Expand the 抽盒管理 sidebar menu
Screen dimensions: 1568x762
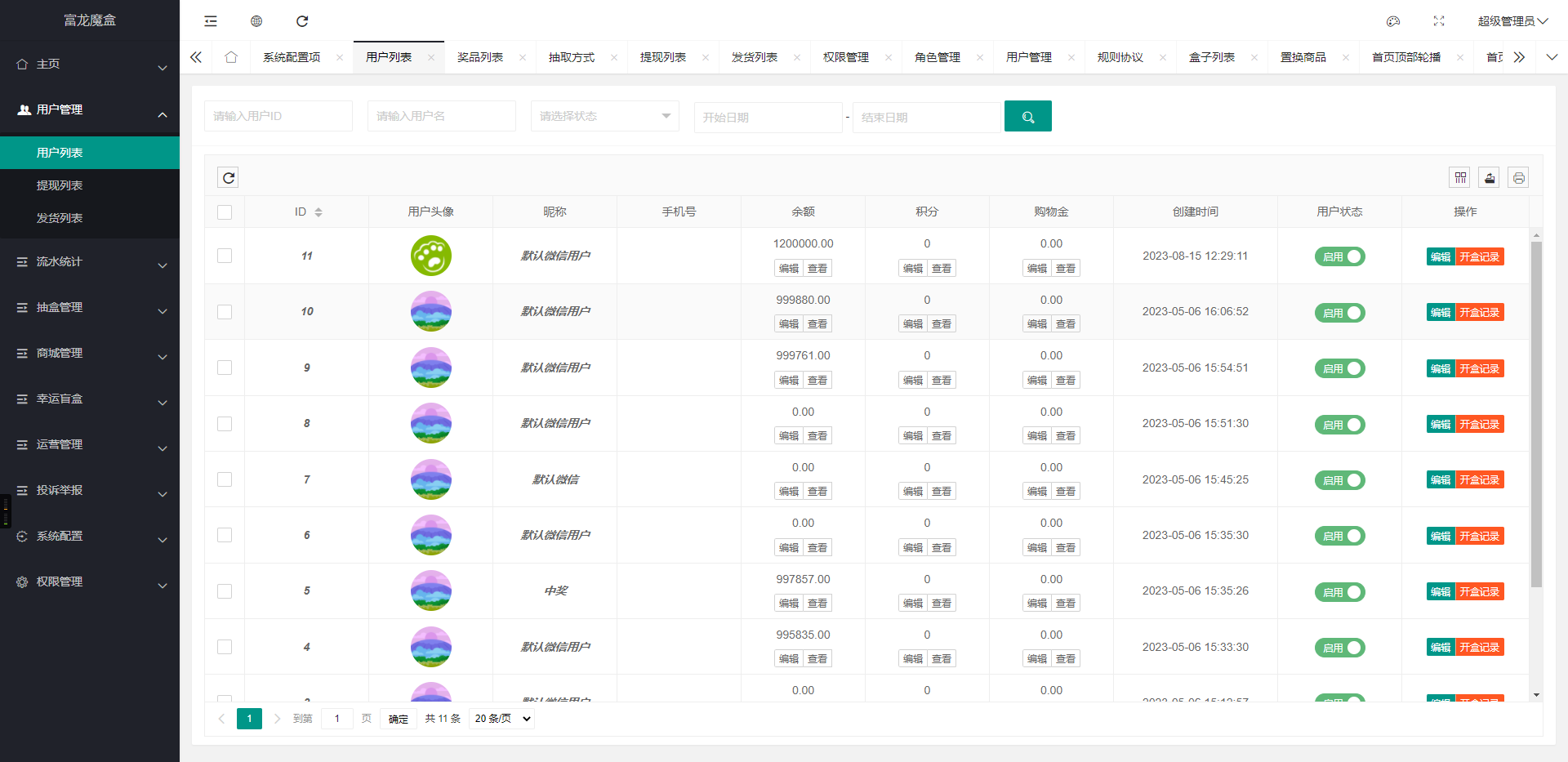pos(90,307)
